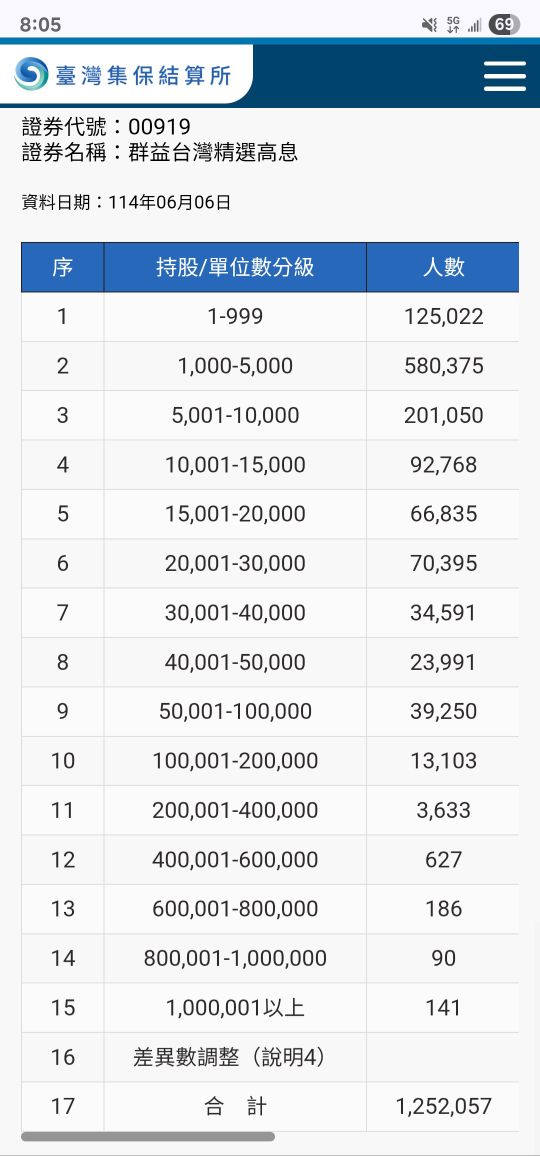This screenshot has height=1156, width=540.
Task: Click the 證券代號 00919 text
Action: (106, 127)
